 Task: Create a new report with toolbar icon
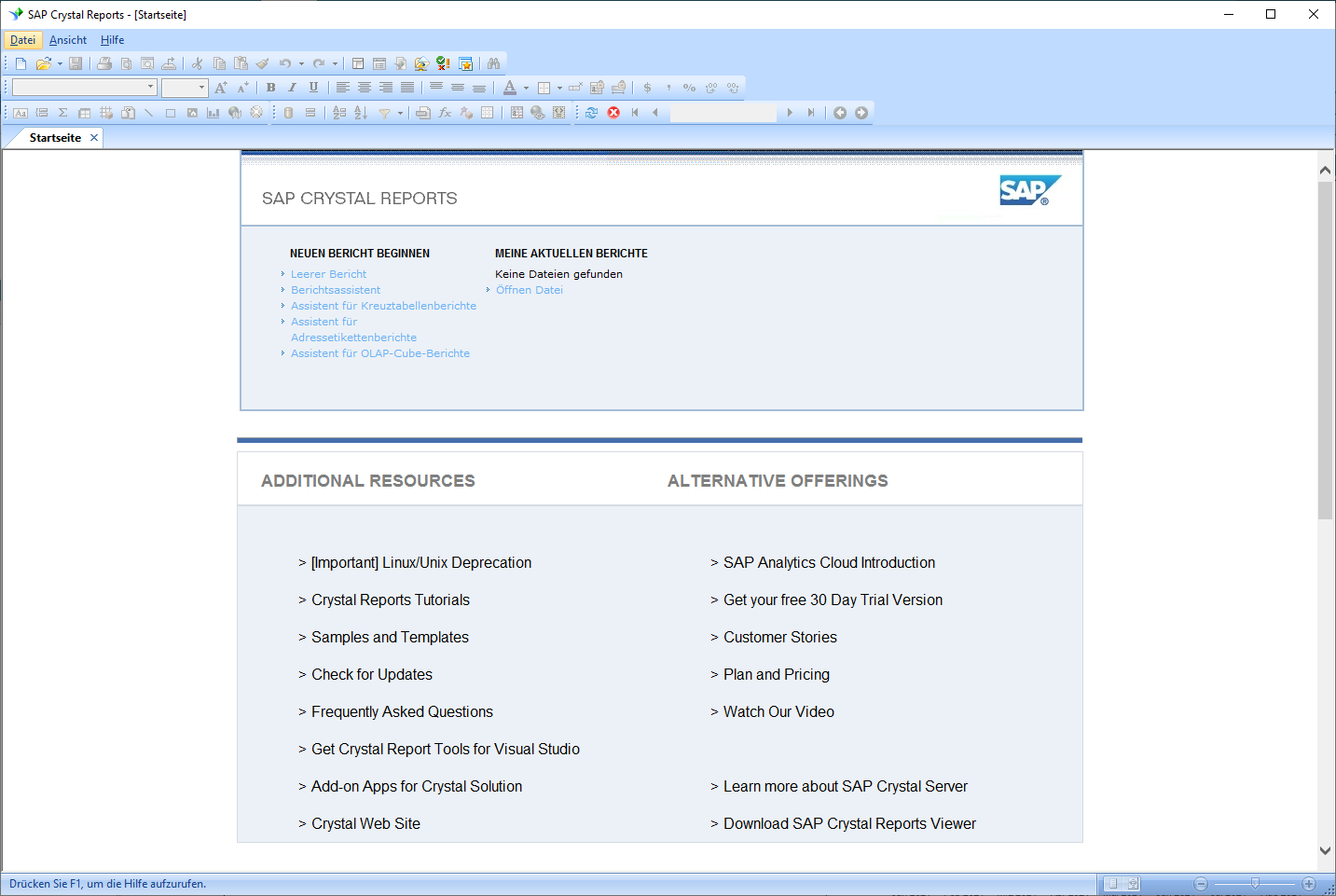click(21, 63)
